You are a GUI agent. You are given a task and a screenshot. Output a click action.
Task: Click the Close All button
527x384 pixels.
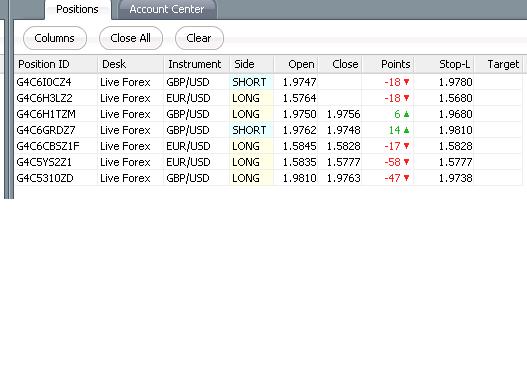(131, 38)
